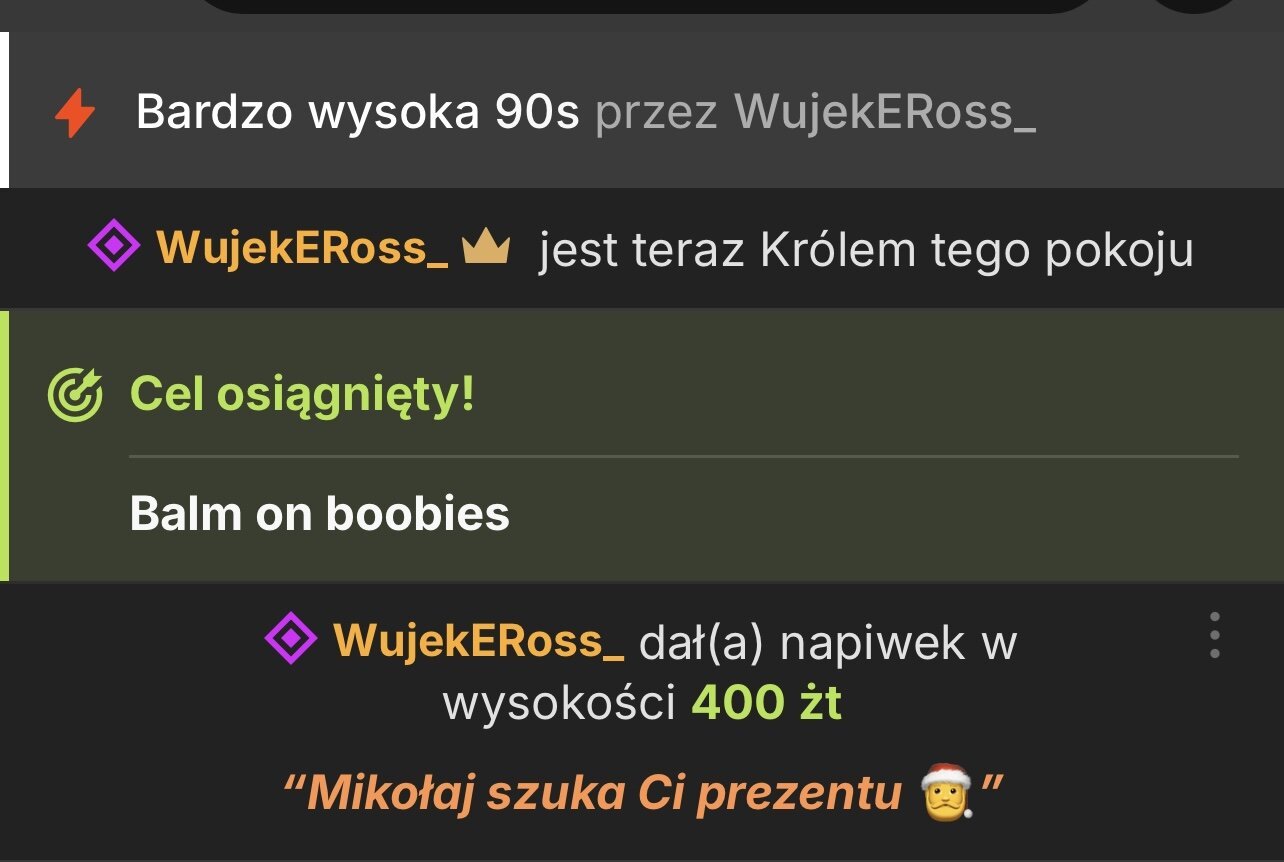1284x862 pixels.
Task: Click the round button at top right corner
Action: 1195,5
